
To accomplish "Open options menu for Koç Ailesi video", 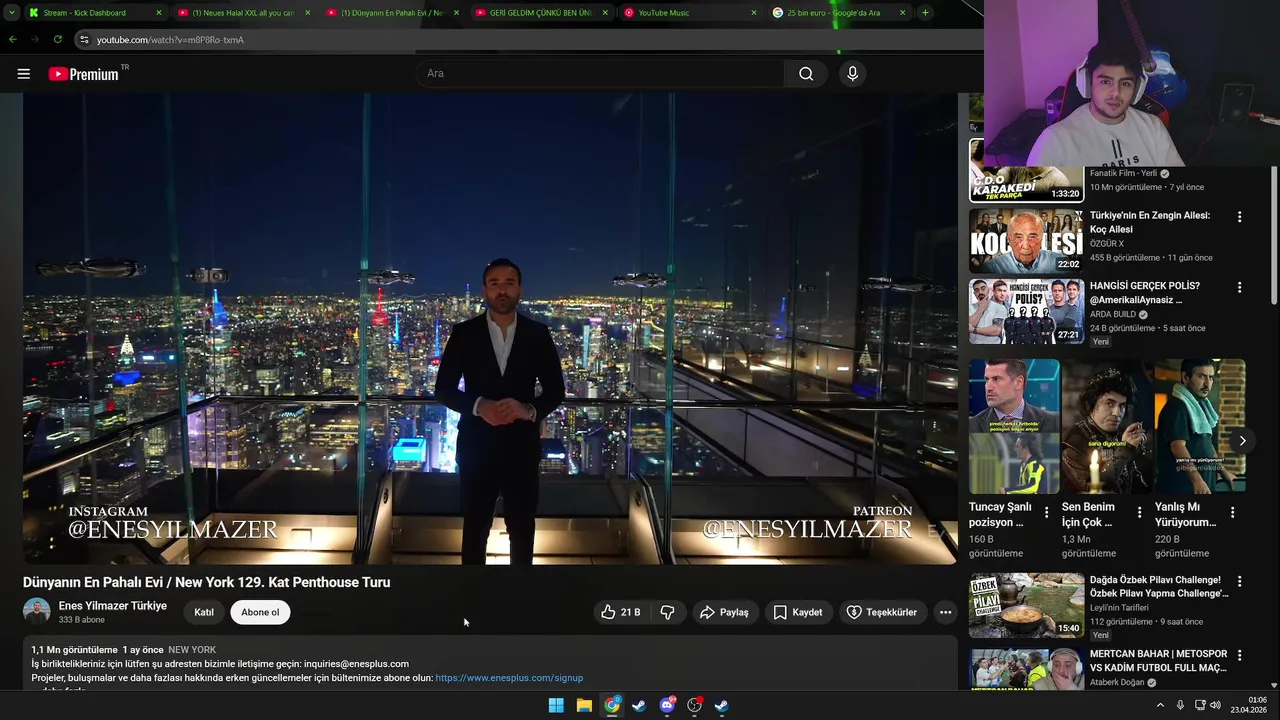I will [1239, 217].
